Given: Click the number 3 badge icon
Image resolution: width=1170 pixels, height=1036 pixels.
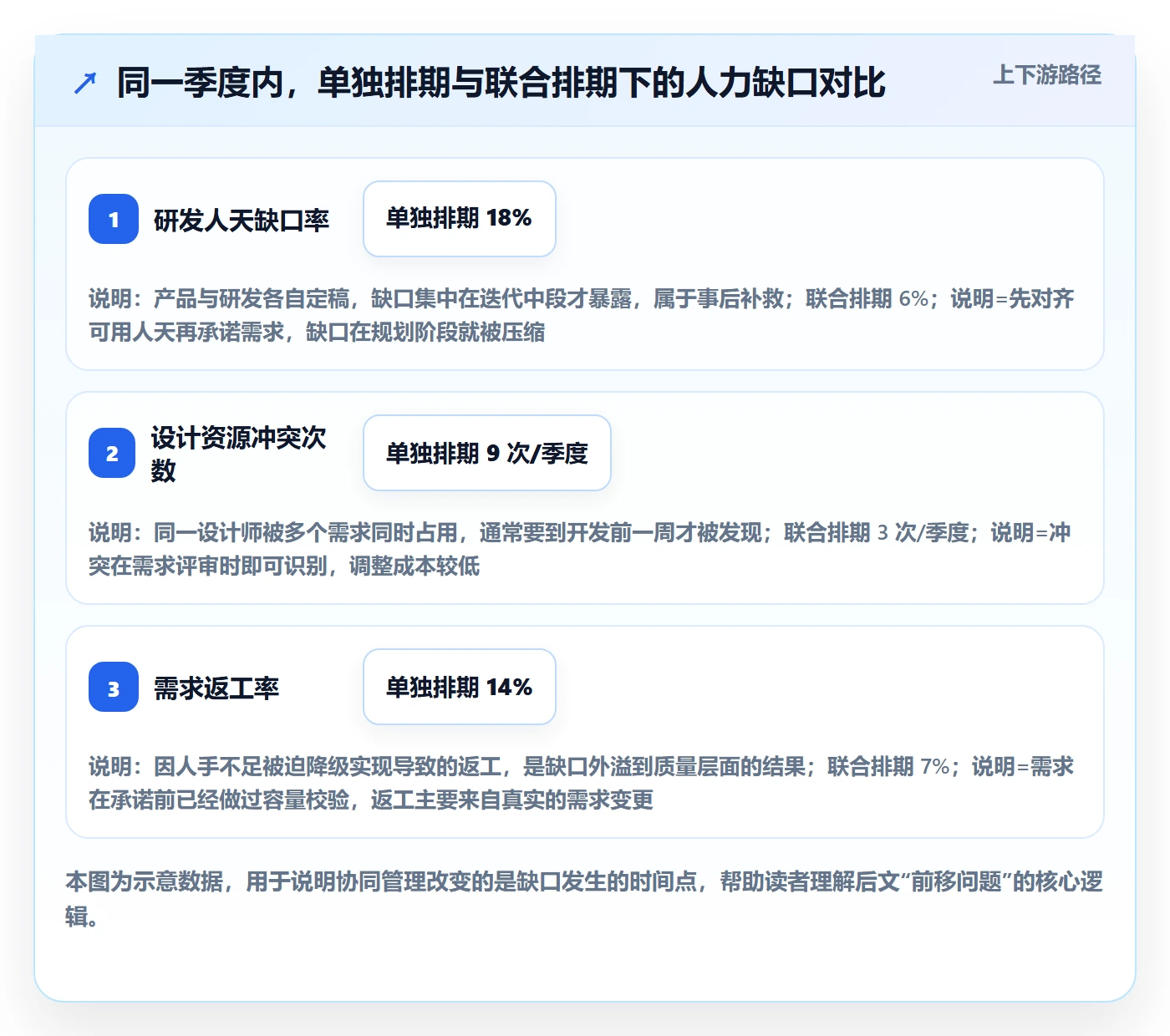Looking at the screenshot, I should (114, 687).
